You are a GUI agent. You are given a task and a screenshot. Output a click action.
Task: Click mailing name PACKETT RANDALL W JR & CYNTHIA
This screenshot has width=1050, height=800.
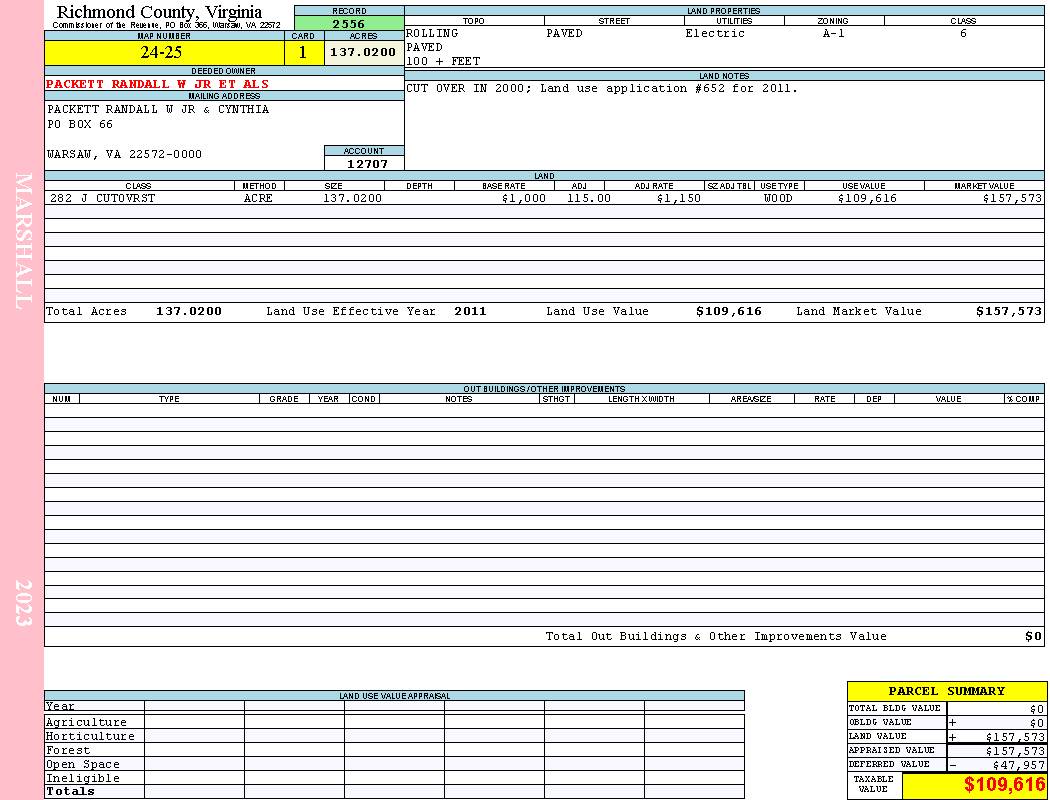point(158,109)
